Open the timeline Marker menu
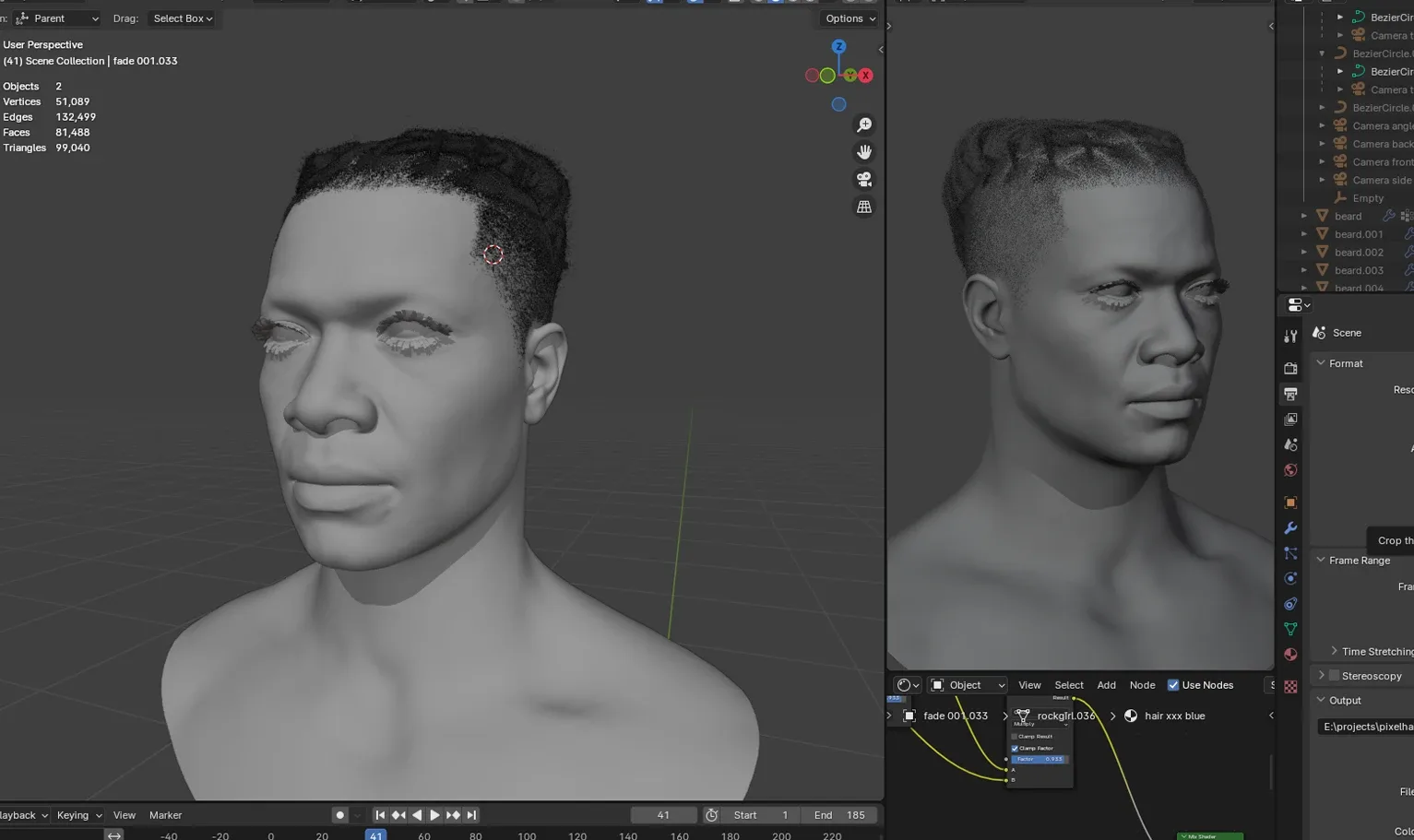1414x840 pixels. (x=165, y=815)
